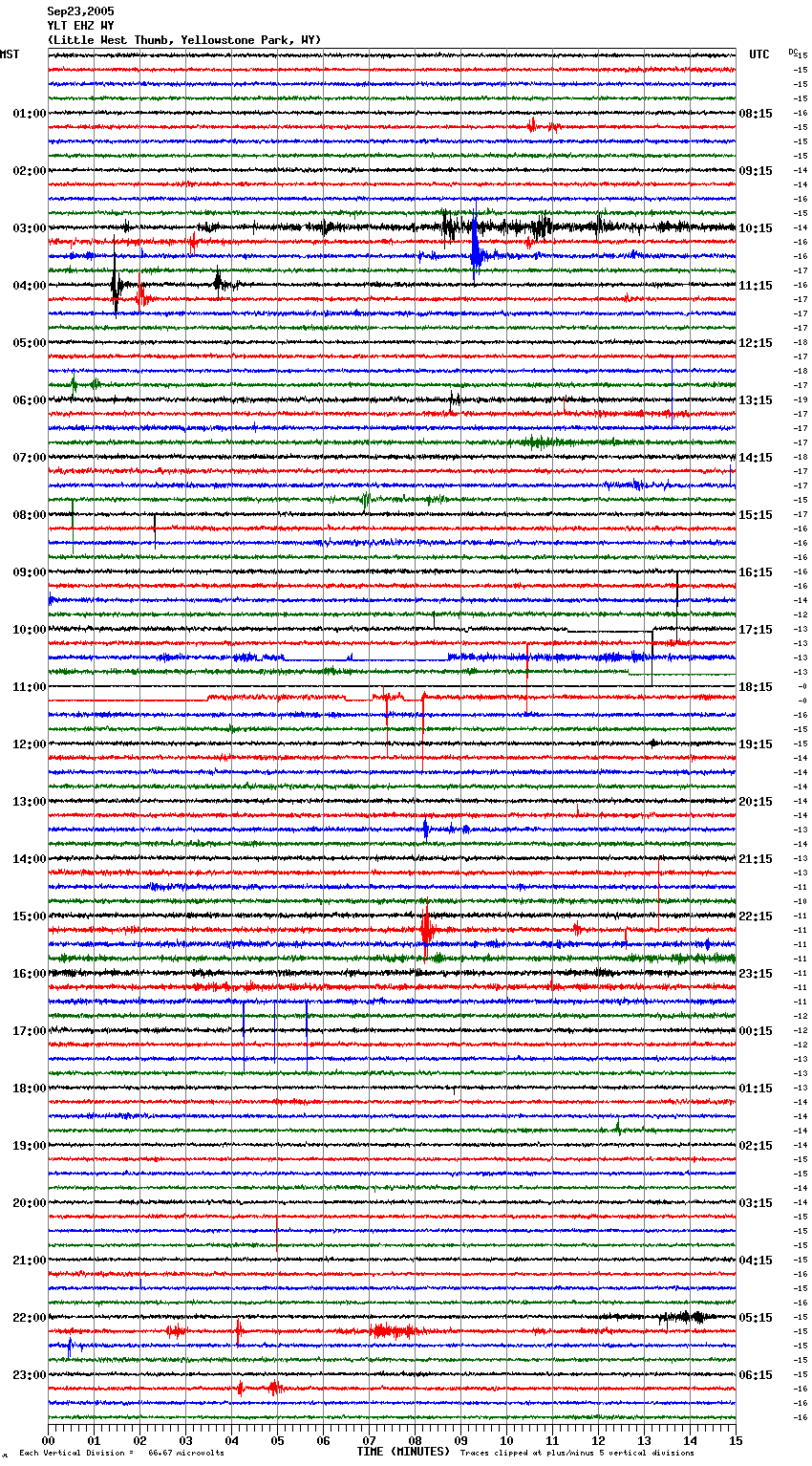The image size is (812, 1466).
Task: Click the 08:15 UTC time label
Action: (756, 114)
